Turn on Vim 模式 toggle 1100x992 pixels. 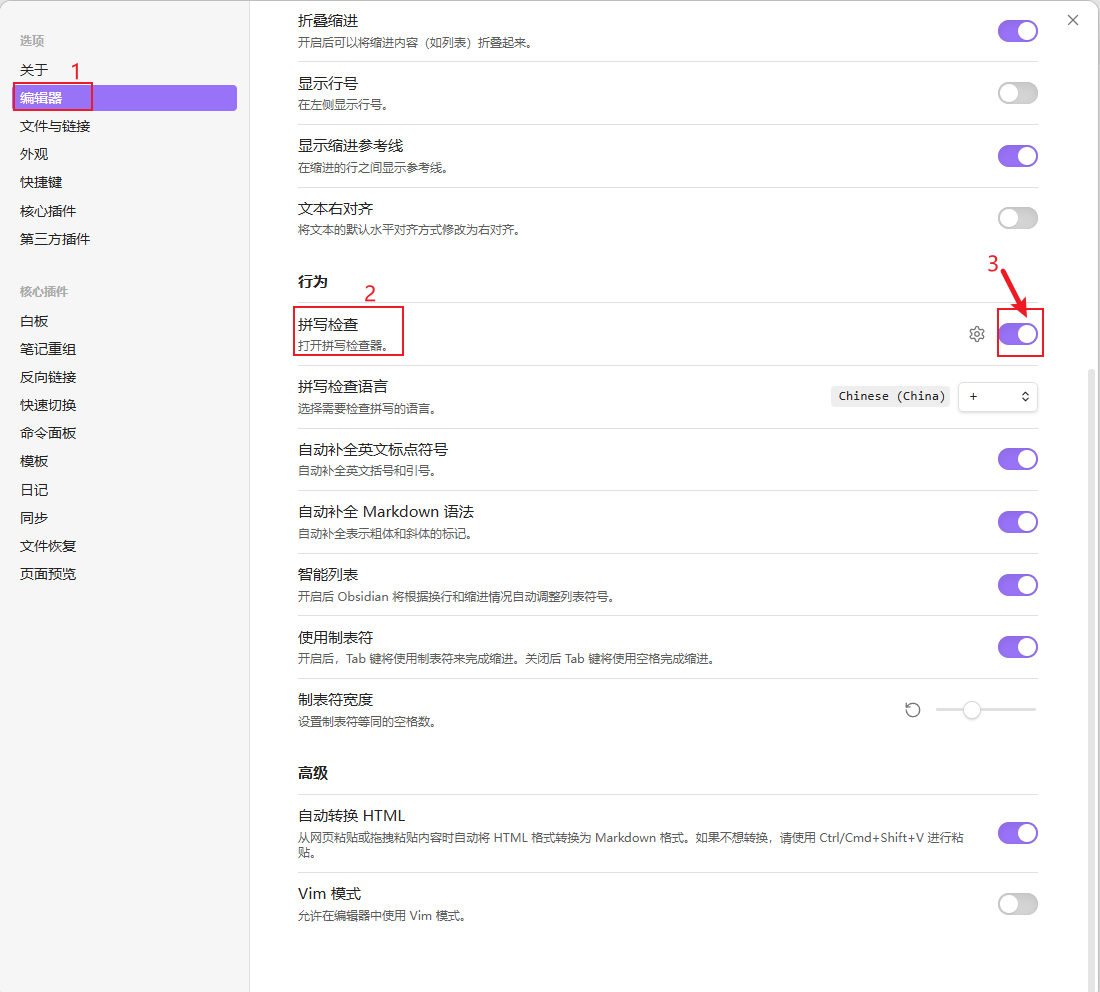tap(1018, 904)
